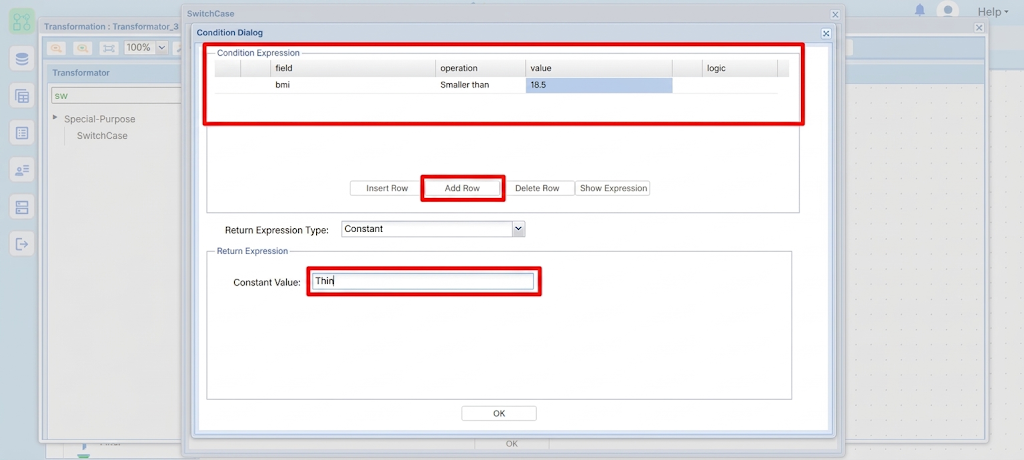
Task: Collapse the Special-Purpose tree node
Action: pyautogui.click(x=55, y=118)
